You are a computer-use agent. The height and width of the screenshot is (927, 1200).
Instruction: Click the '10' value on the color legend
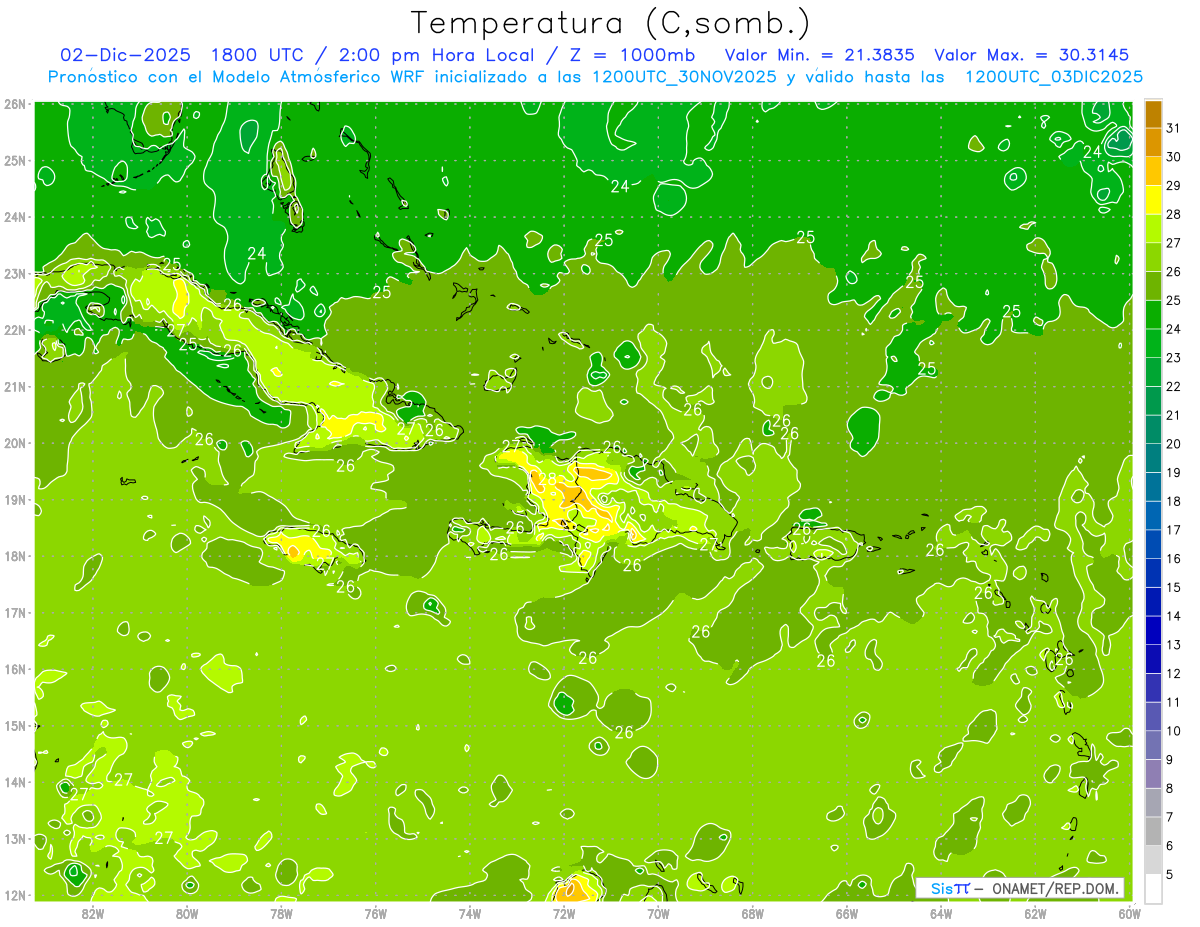click(x=1173, y=732)
